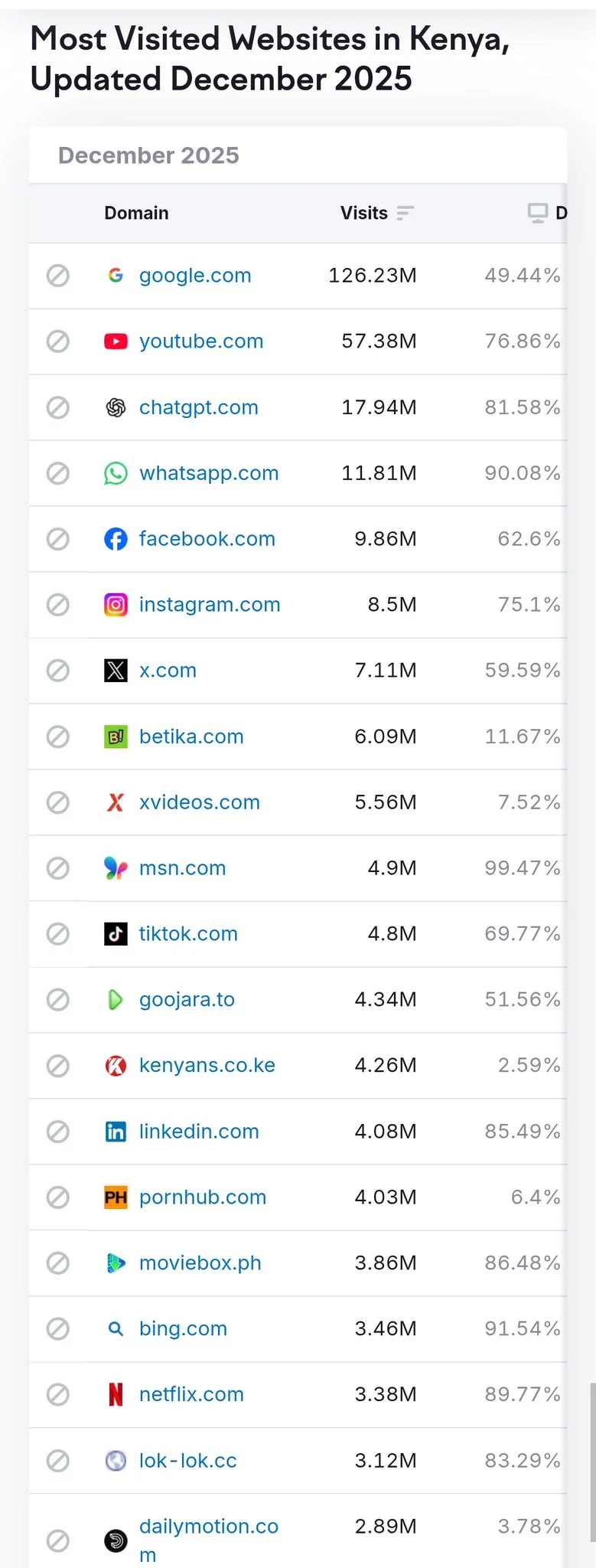Toggle the block icon beside facebook.com

pyautogui.click(x=58, y=539)
